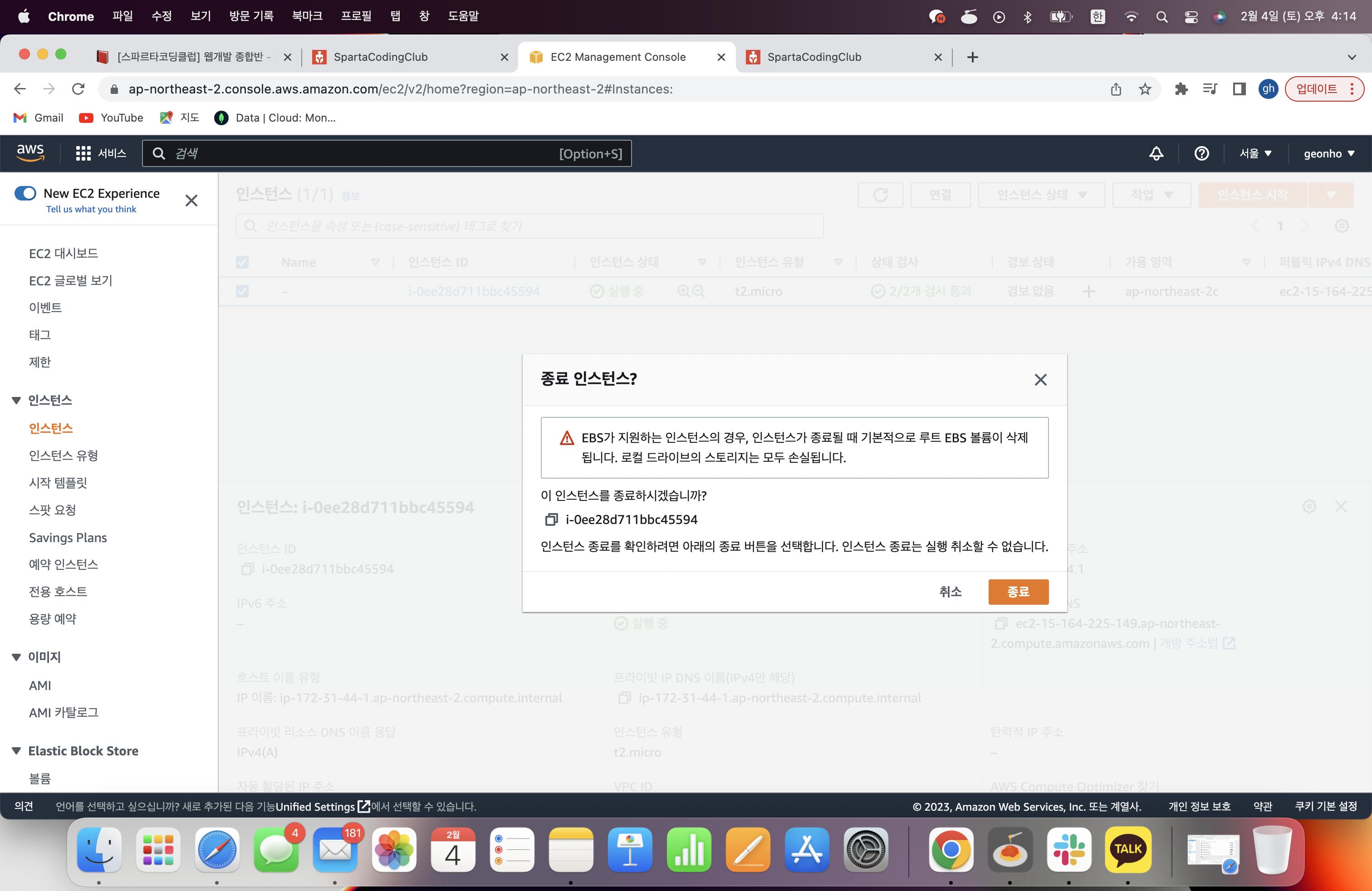The image size is (1372, 891).
Task: Switch to the 스파르타코딩클럽 웹개발 종합반 tab
Action: 194,57
